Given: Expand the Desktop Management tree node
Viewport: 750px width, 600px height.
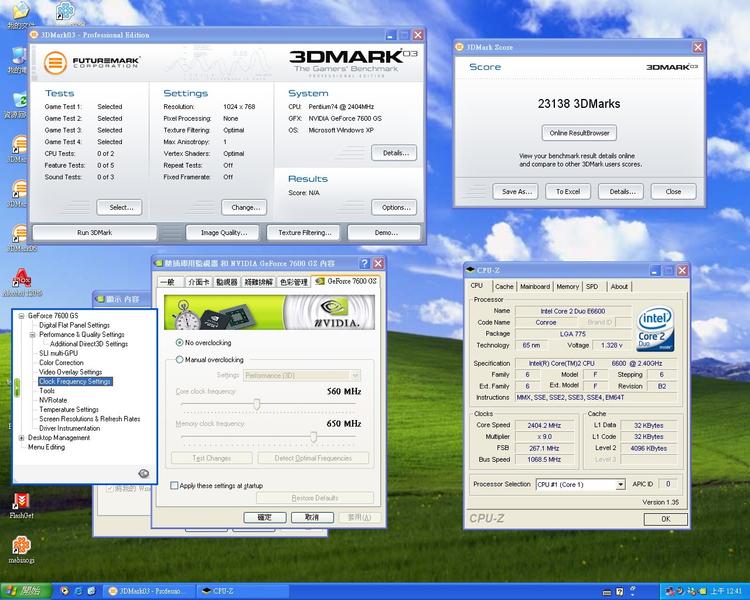Looking at the screenshot, I should (21, 438).
